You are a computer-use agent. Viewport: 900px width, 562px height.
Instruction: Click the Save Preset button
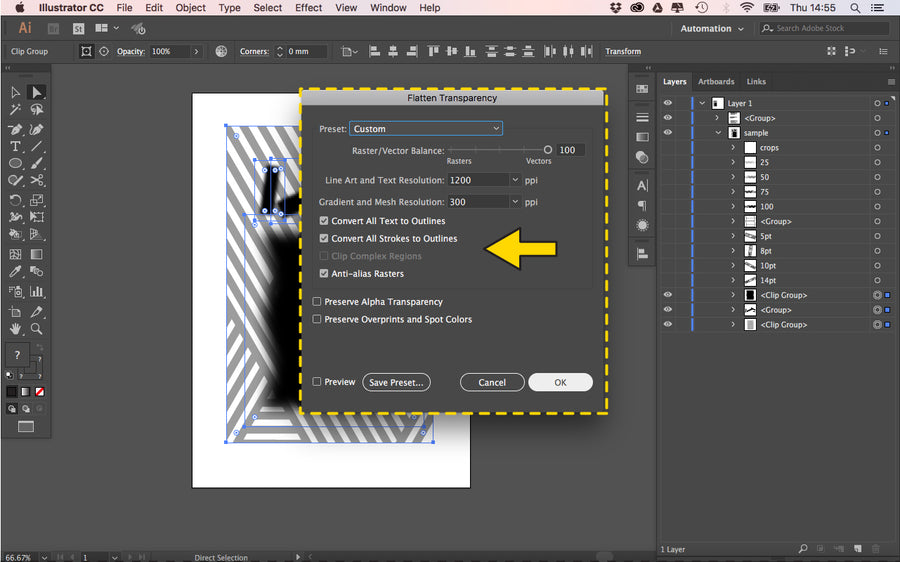[396, 382]
